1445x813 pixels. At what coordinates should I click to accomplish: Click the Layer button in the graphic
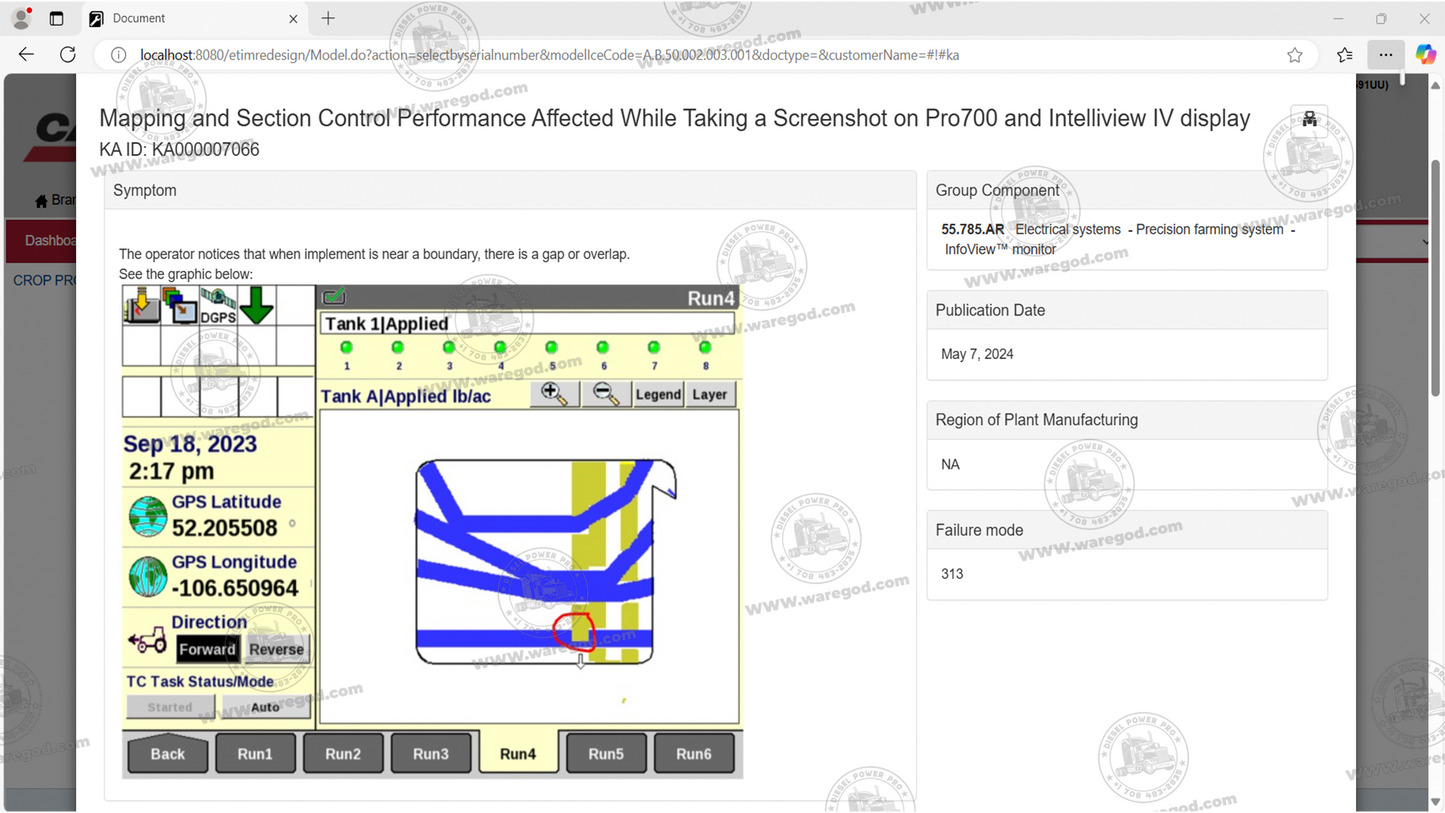click(710, 394)
